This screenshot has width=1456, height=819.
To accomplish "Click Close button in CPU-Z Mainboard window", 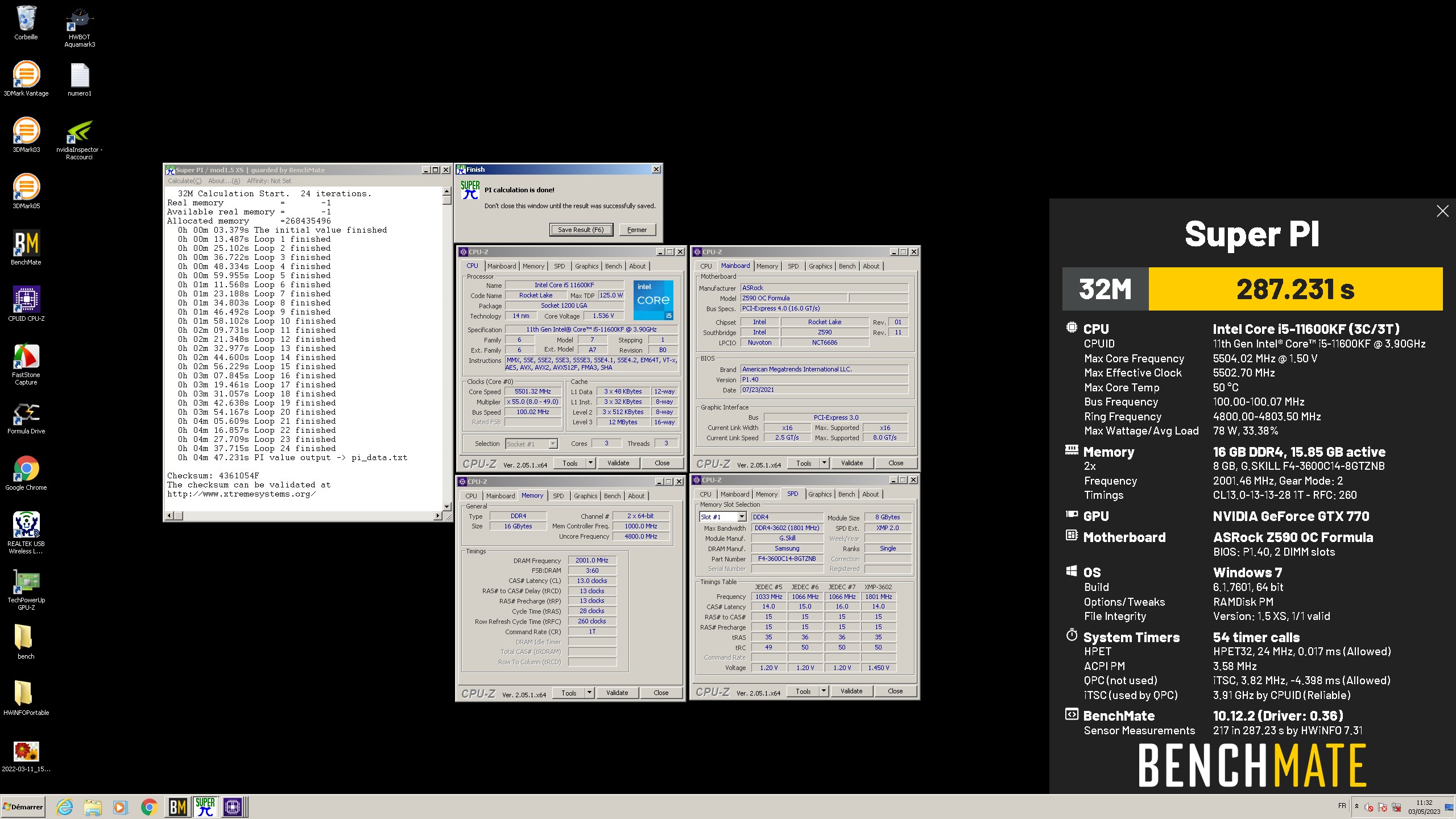I will click(896, 463).
